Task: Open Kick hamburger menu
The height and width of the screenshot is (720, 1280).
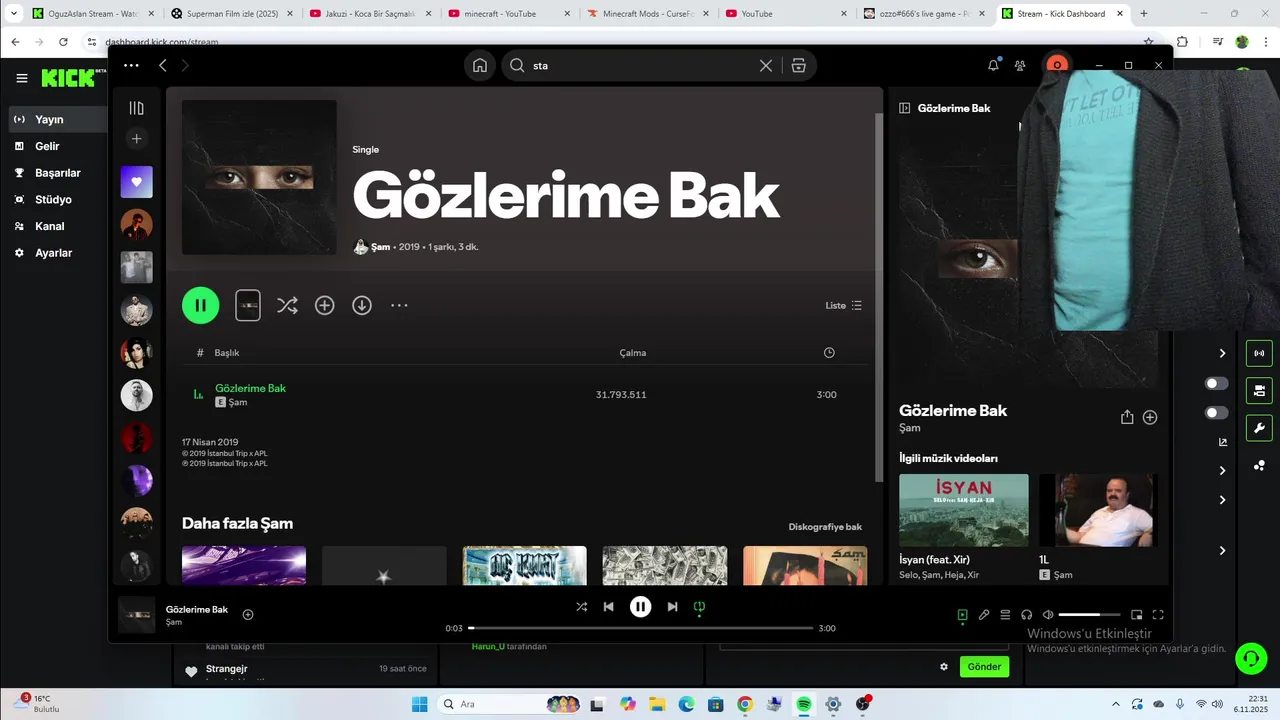Action: pyautogui.click(x=22, y=78)
